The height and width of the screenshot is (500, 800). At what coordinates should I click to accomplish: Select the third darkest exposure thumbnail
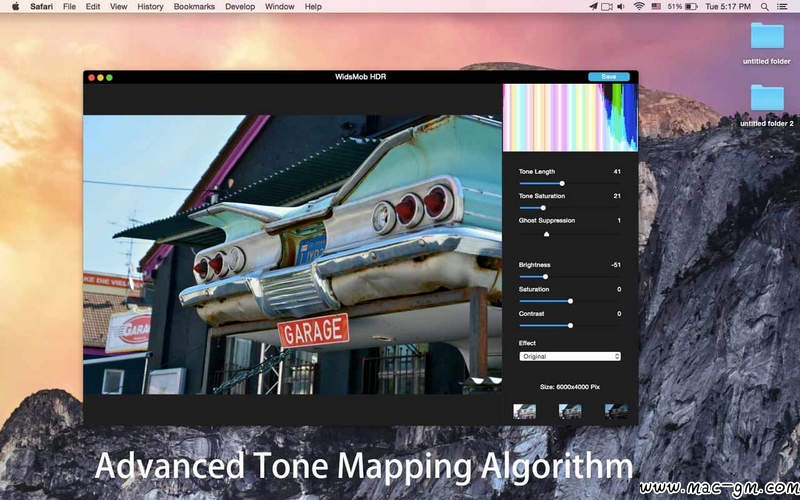[616, 411]
